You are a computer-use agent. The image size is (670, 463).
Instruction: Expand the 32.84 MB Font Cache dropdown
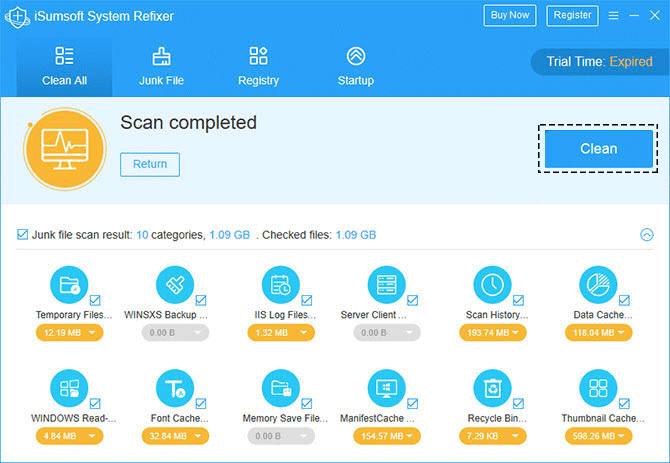coord(175,436)
